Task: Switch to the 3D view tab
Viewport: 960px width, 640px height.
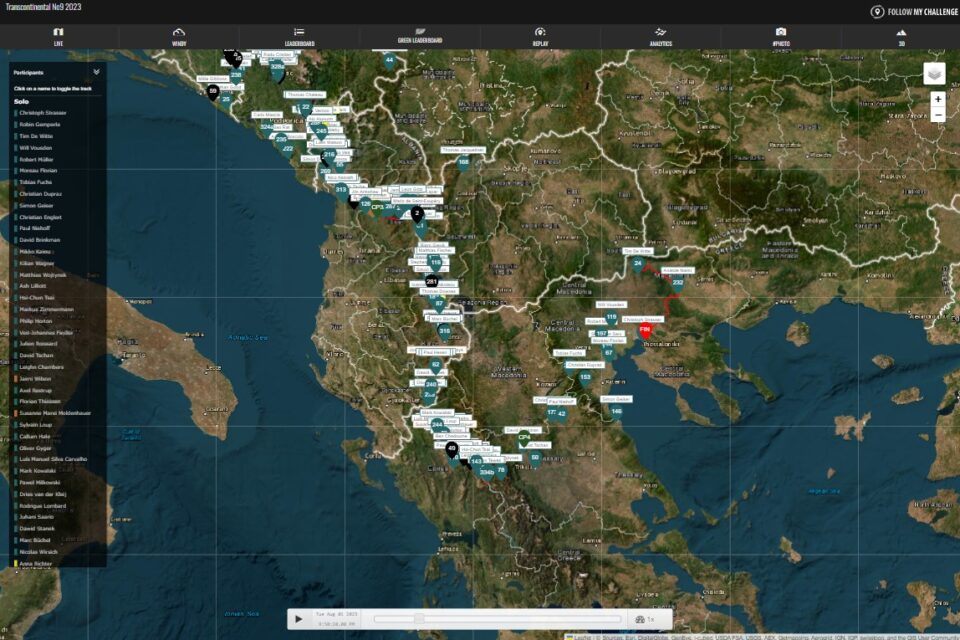Action: 901,37
